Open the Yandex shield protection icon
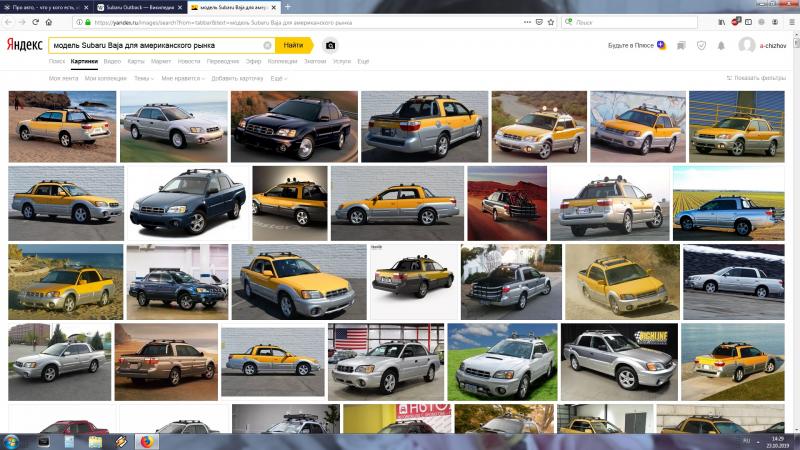Screen dimensions: 800x450 [702, 45]
